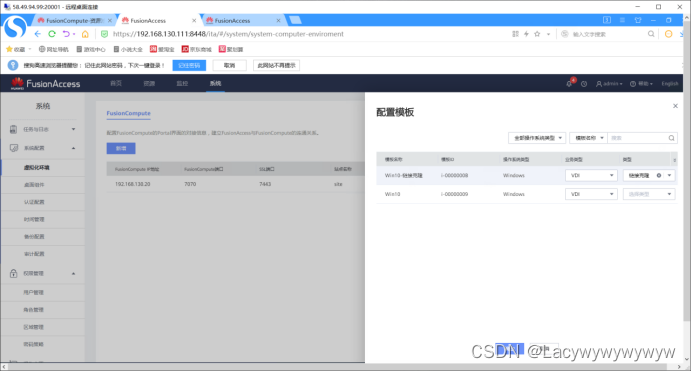The width and height of the screenshot is (691, 371).
Task: Click the QR grid icon in the address bar
Action: [515, 34]
